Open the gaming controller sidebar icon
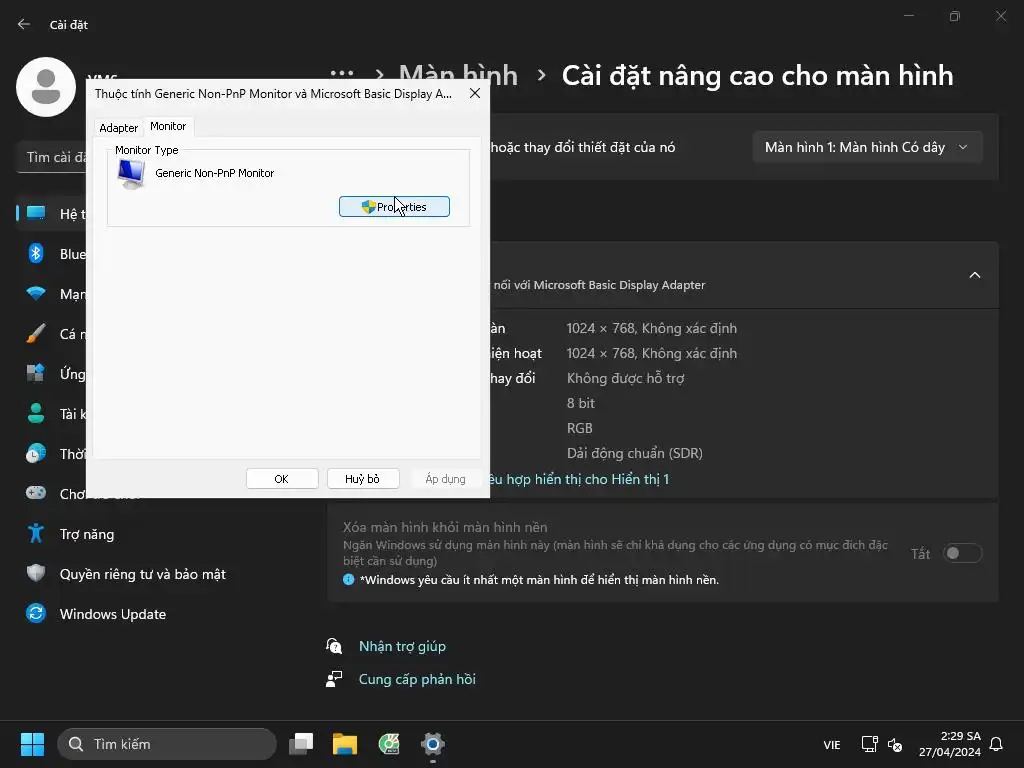This screenshot has width=1024, height=768. pos(36,493)
